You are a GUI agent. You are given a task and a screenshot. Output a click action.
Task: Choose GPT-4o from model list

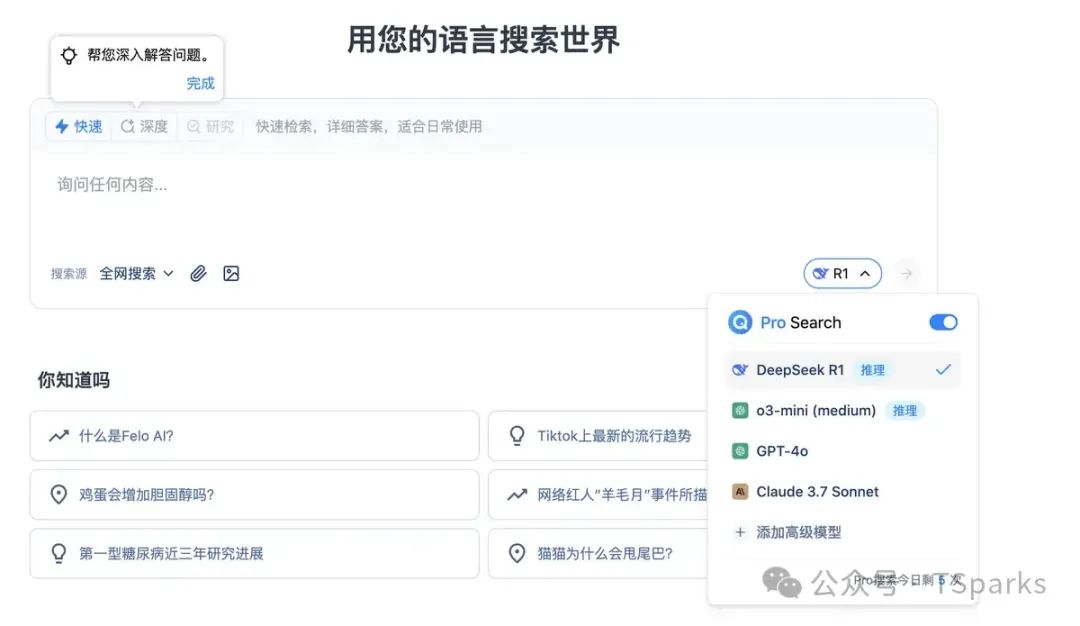(842, 451)
